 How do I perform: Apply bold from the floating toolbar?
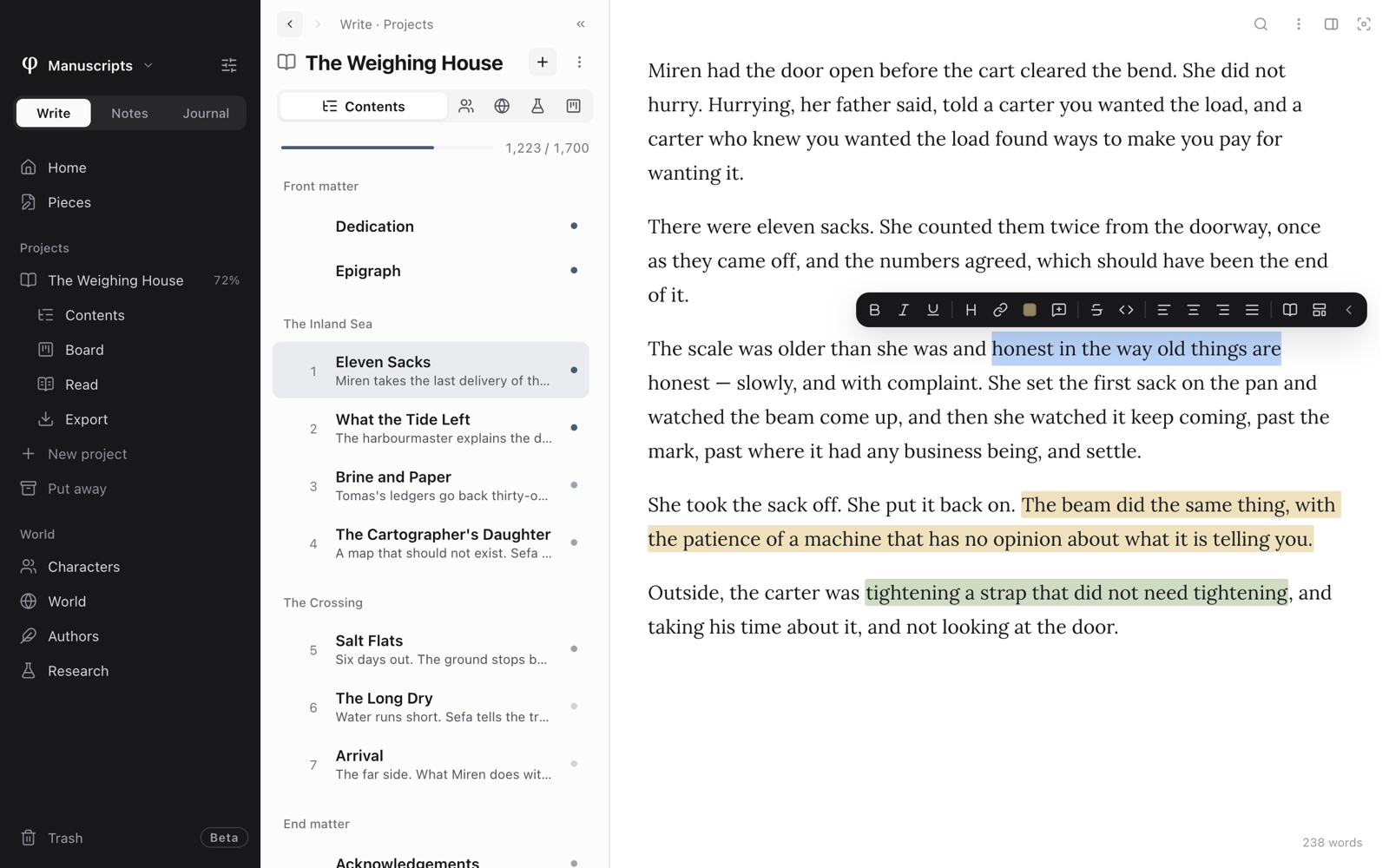(874, 310)
